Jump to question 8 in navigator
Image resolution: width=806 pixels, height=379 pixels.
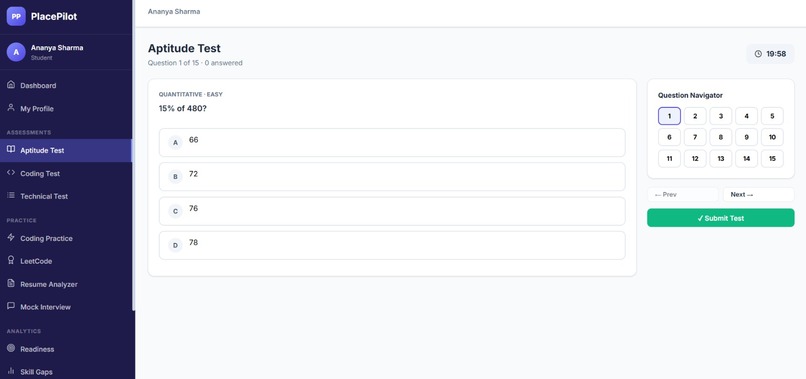pos(721,137)
